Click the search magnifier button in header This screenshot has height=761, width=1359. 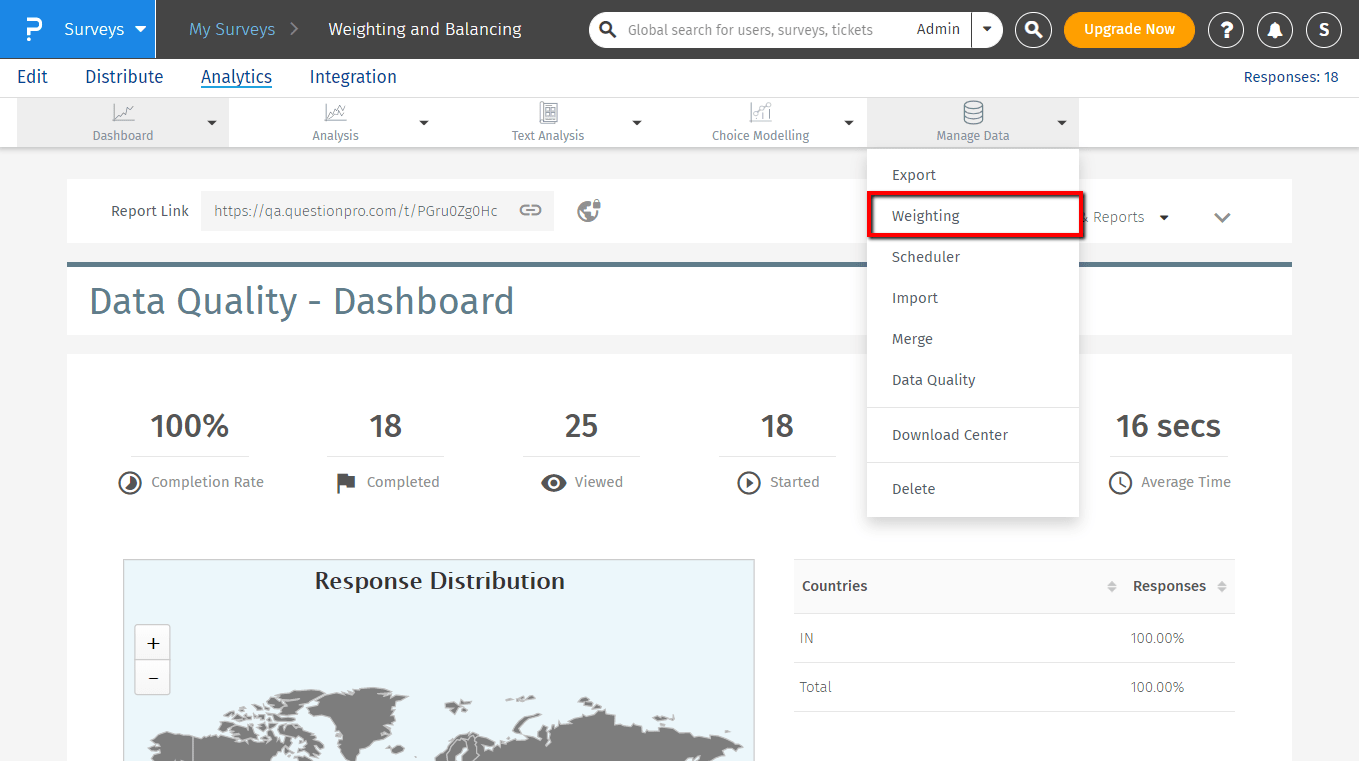pos(1033,30)
